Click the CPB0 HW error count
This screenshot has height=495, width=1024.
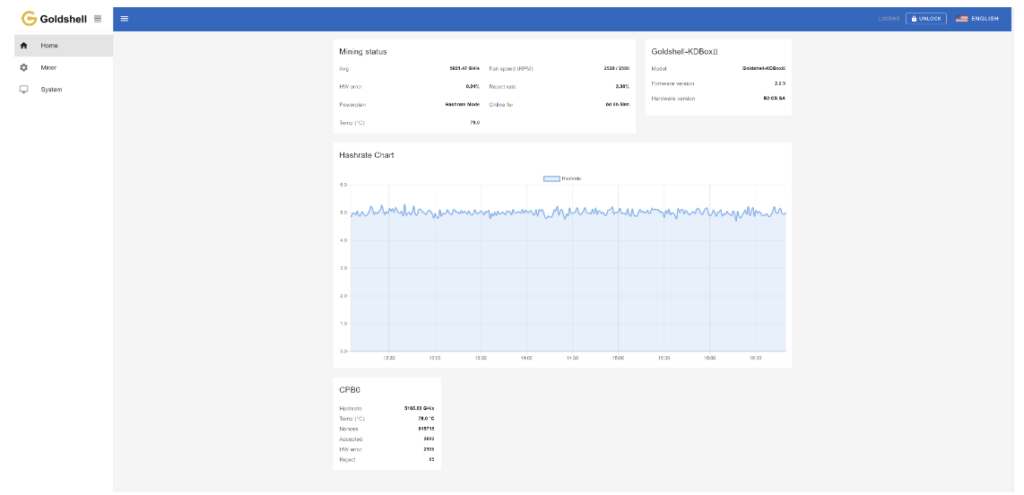(428, 449)
